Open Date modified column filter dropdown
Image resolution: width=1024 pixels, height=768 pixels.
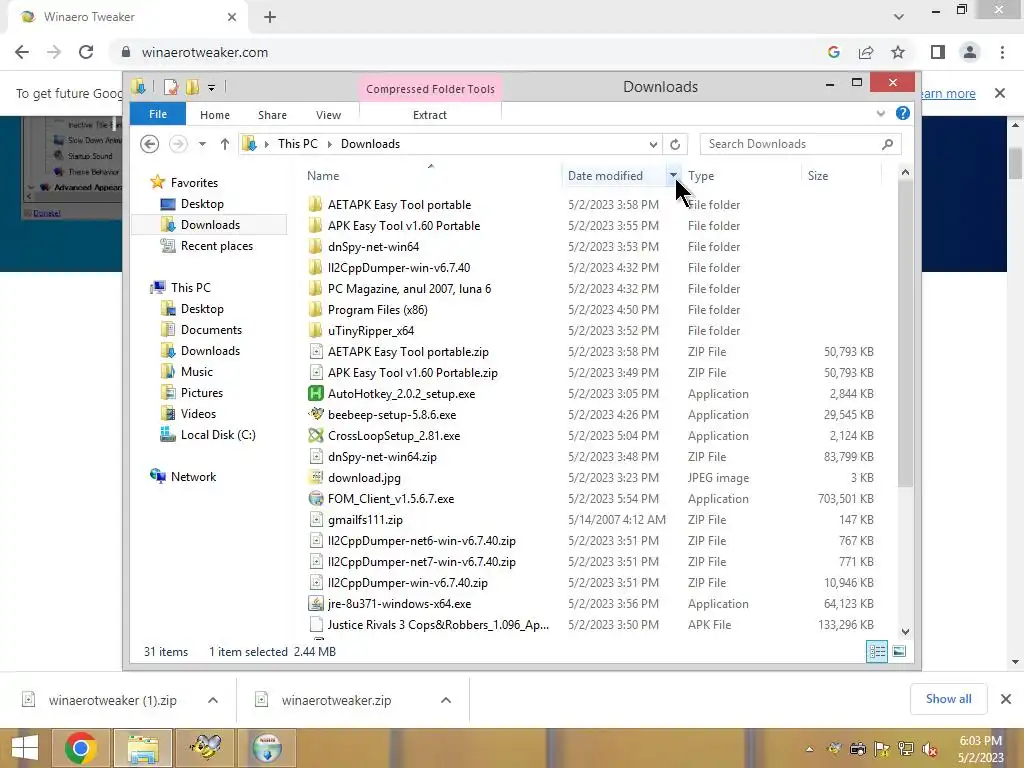(673, 175)
